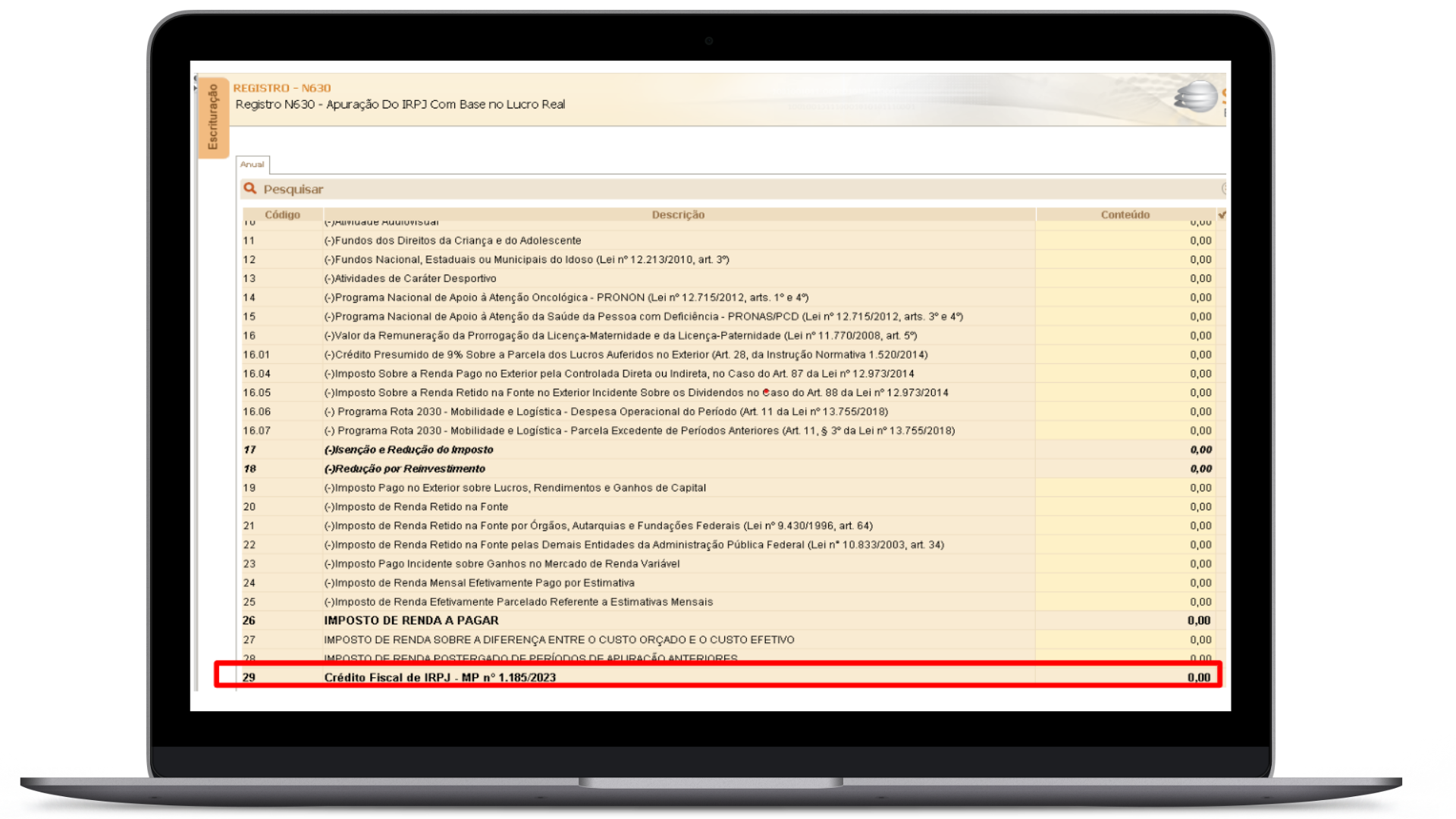The height and width of the screenshot is (819, 1456).
Task: Click value field for row 16.06 Rota 2030
Action: (x=1125, y=412)
